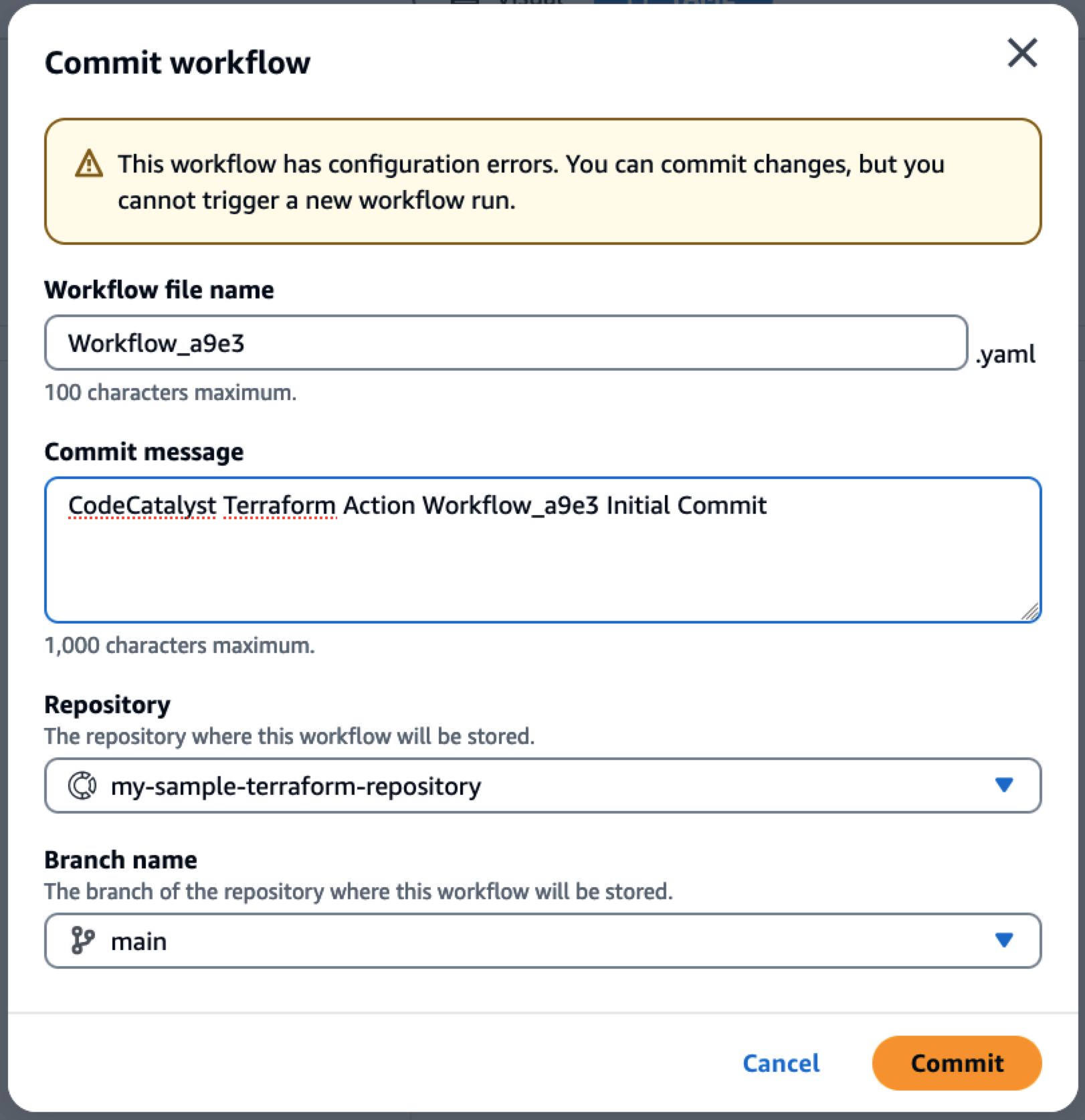
Task: Click the underlined CodeCatalyst Terraform text
Action: [x=202, y=506]
